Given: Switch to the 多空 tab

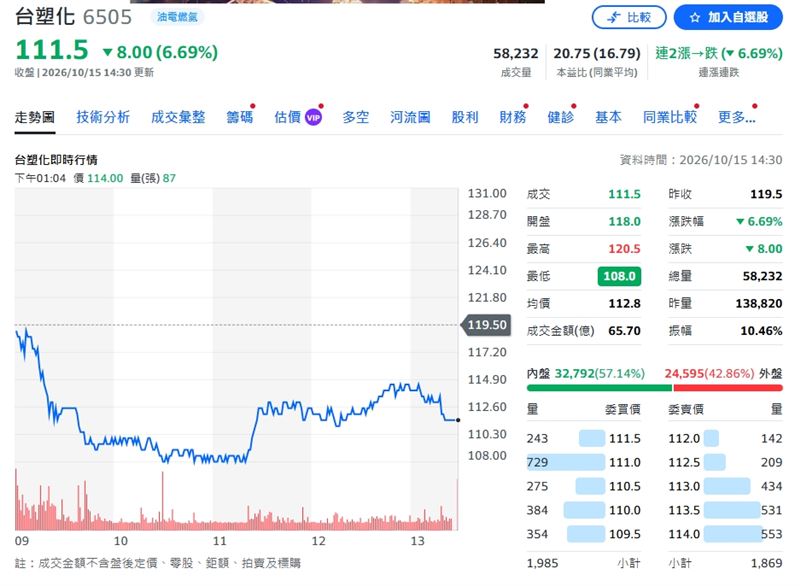Looking at the screenshot, I should click(x=356, y=117).
